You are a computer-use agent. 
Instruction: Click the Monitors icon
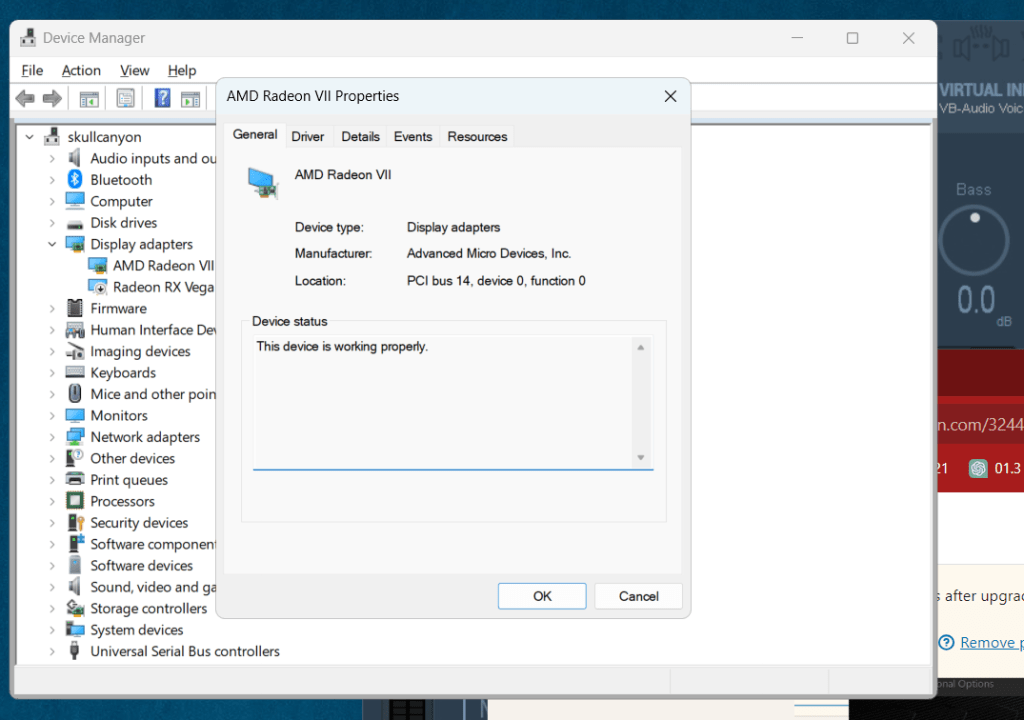(75, 416)
